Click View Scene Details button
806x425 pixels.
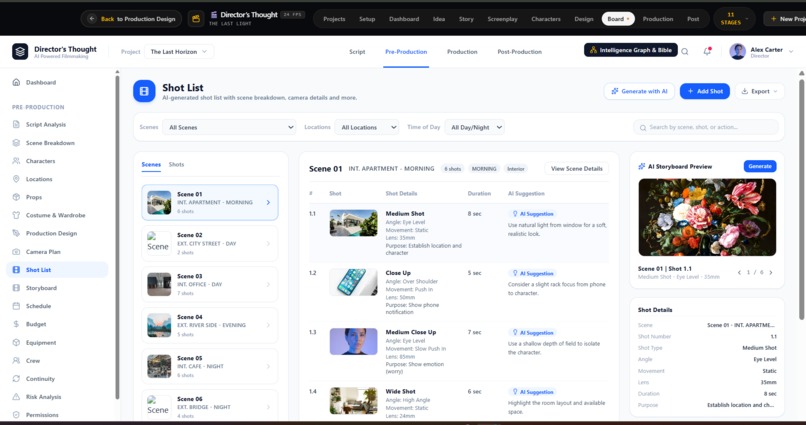point(577,169)
